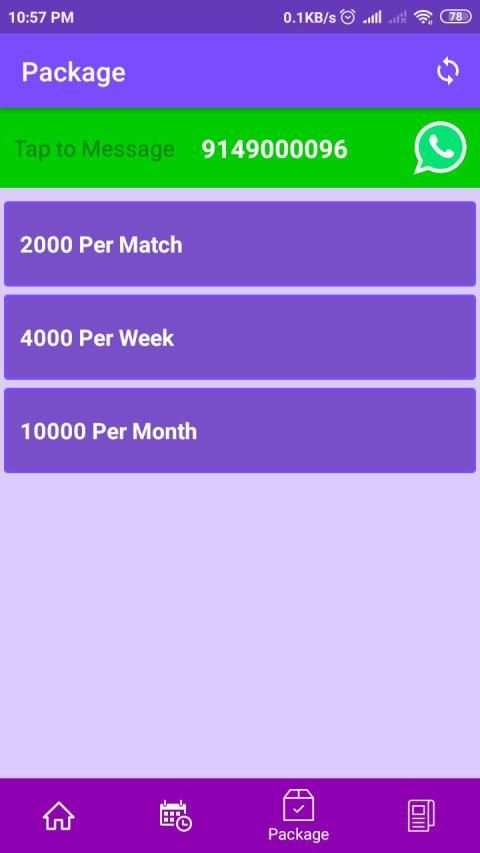The width and height of the screenshot is (480, 853).
Task: Tap the refresh sync icon
Action: (448, 71)
